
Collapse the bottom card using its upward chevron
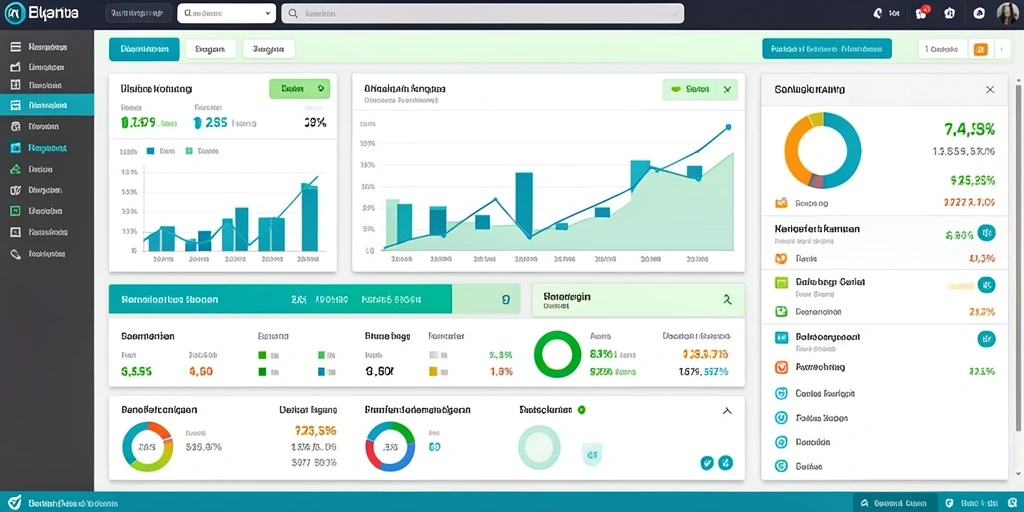point(728,411)
